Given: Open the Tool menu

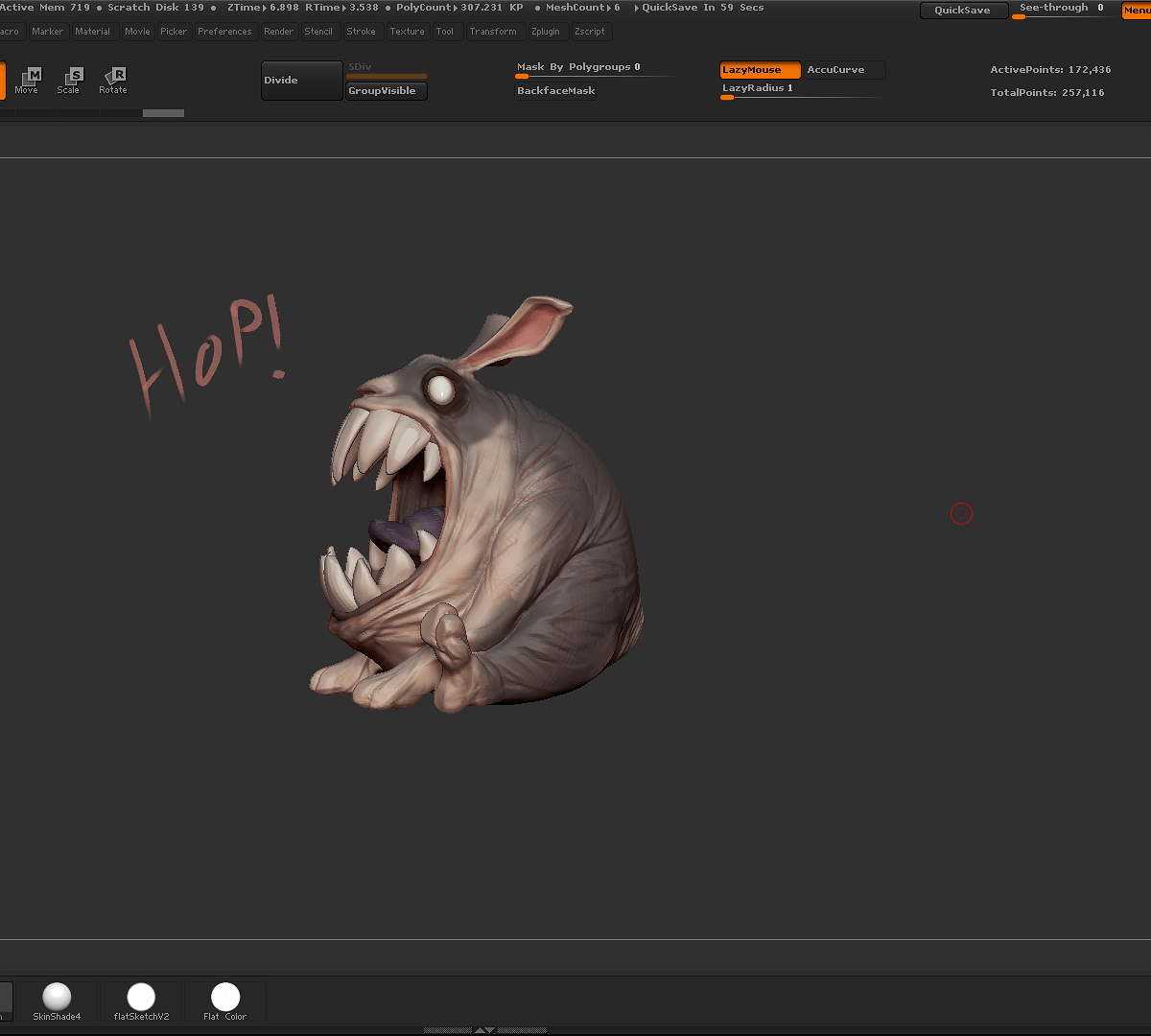Looking at the screenshot, I should click(445, 32).
